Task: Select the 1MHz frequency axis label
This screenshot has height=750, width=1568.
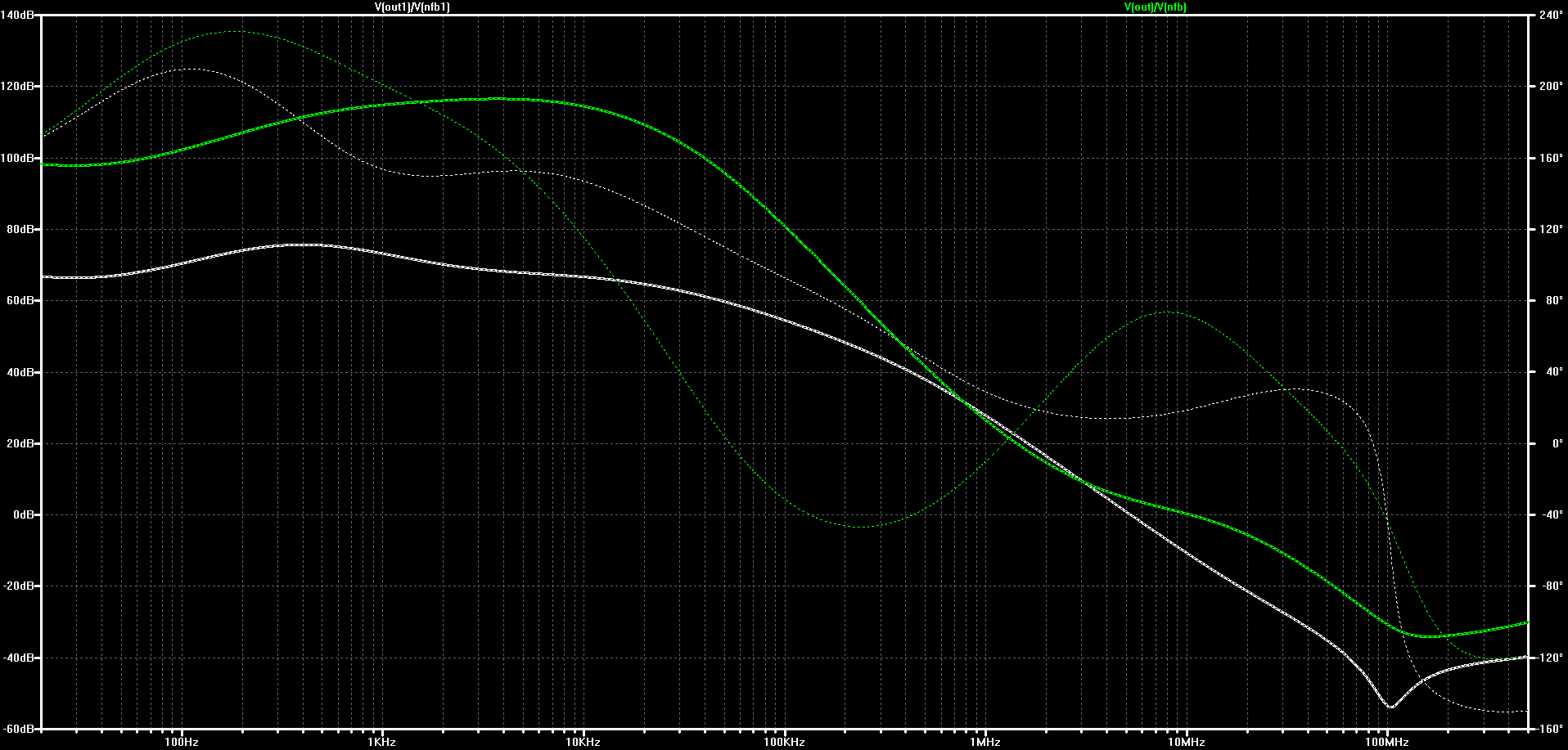Action: (x=985, y=743)
